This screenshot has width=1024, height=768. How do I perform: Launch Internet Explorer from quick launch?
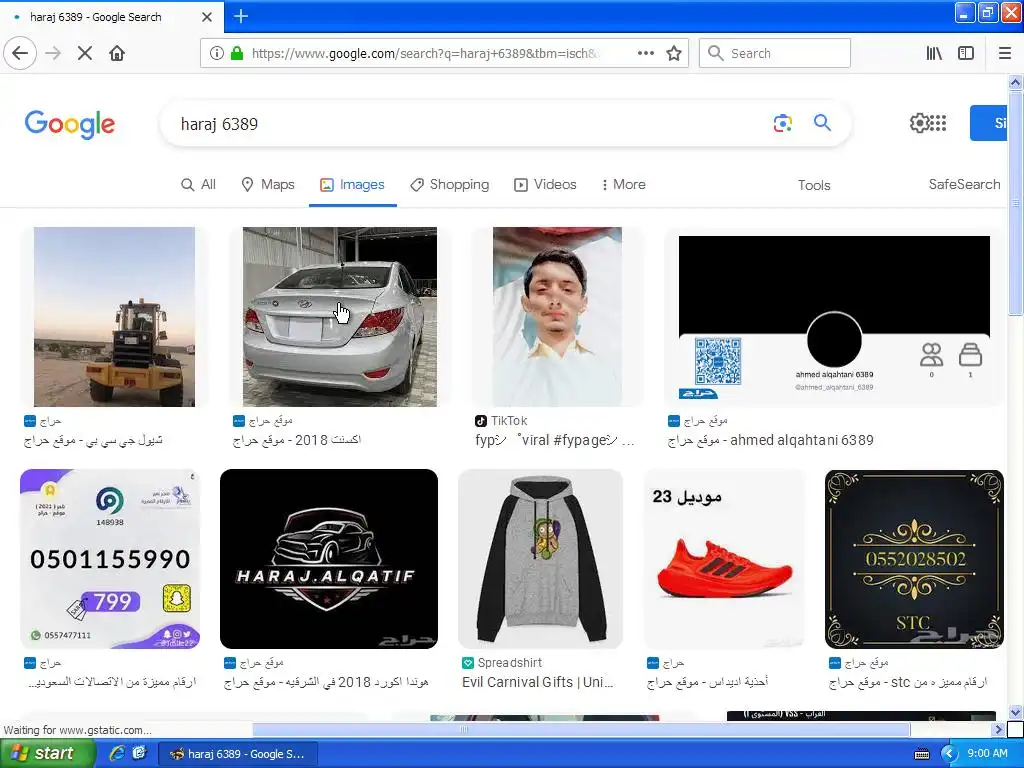pos(116,753)
